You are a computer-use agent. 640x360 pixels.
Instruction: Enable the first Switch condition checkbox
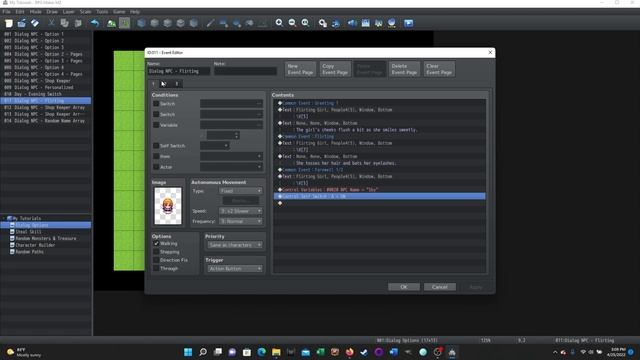(x=156, y=104)
